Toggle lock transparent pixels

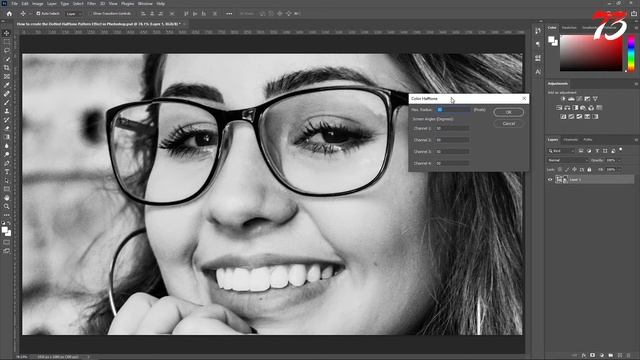point(560,169)
